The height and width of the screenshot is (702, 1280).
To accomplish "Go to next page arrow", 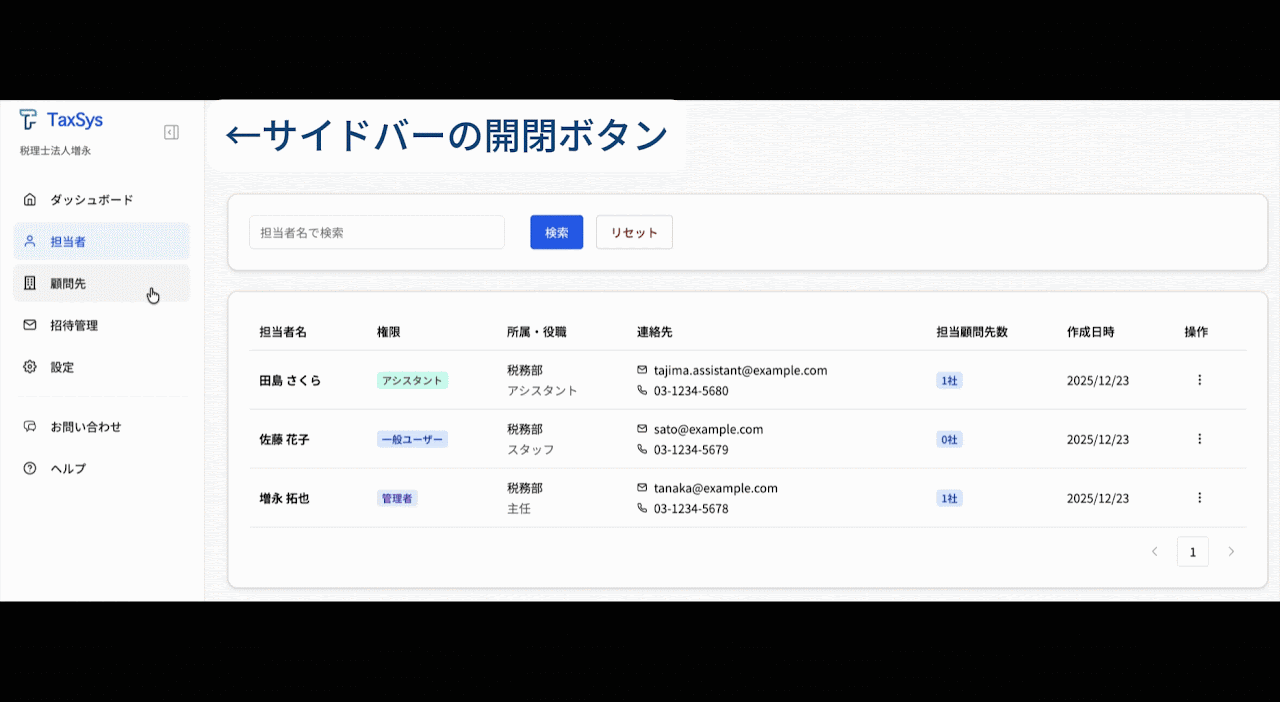I will pos(1231,552).
